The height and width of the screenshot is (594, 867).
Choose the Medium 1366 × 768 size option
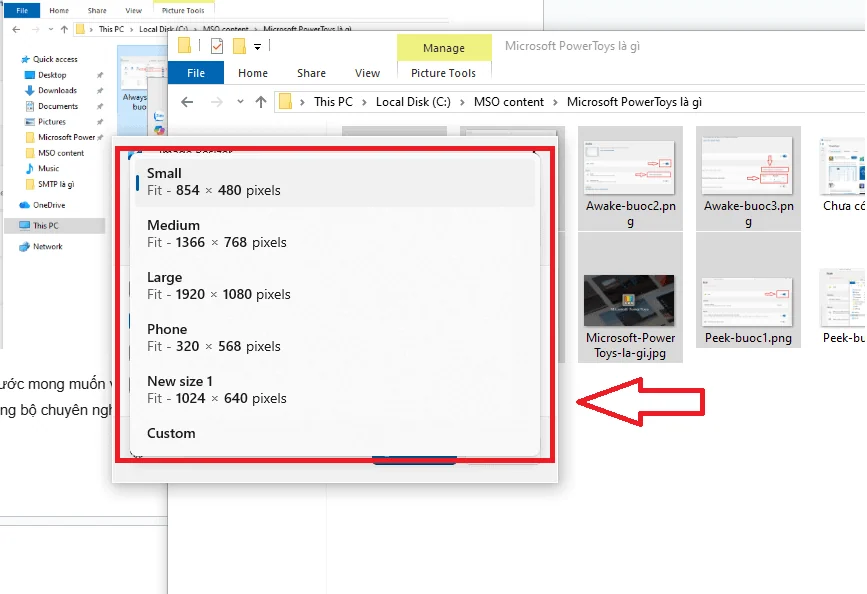335,234
